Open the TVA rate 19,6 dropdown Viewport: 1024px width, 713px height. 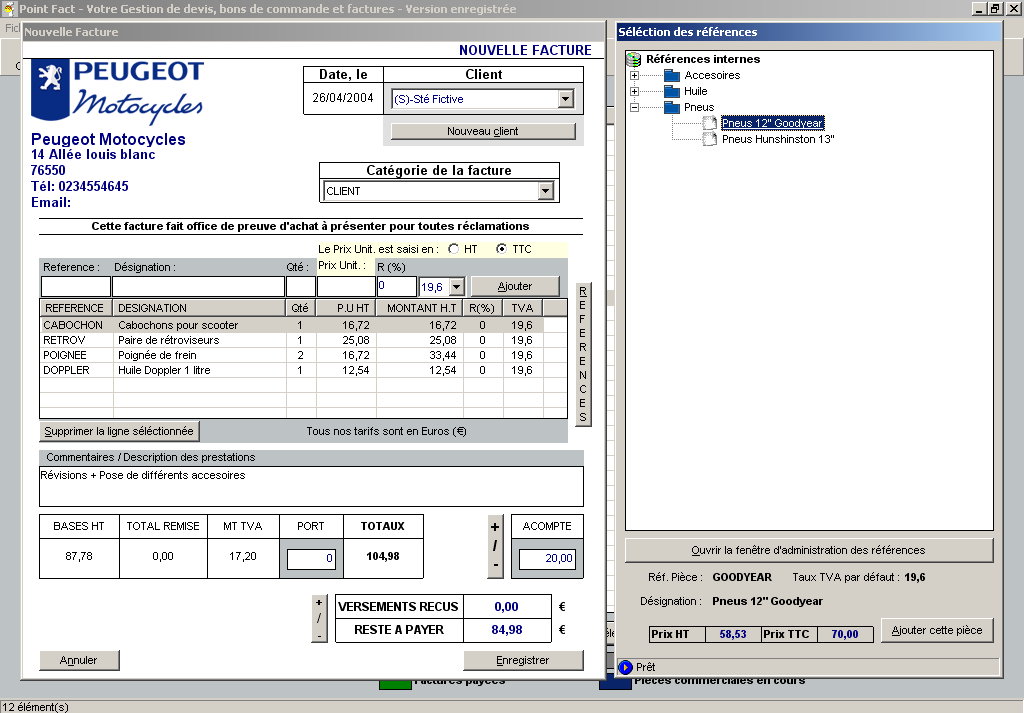(456, 287)
